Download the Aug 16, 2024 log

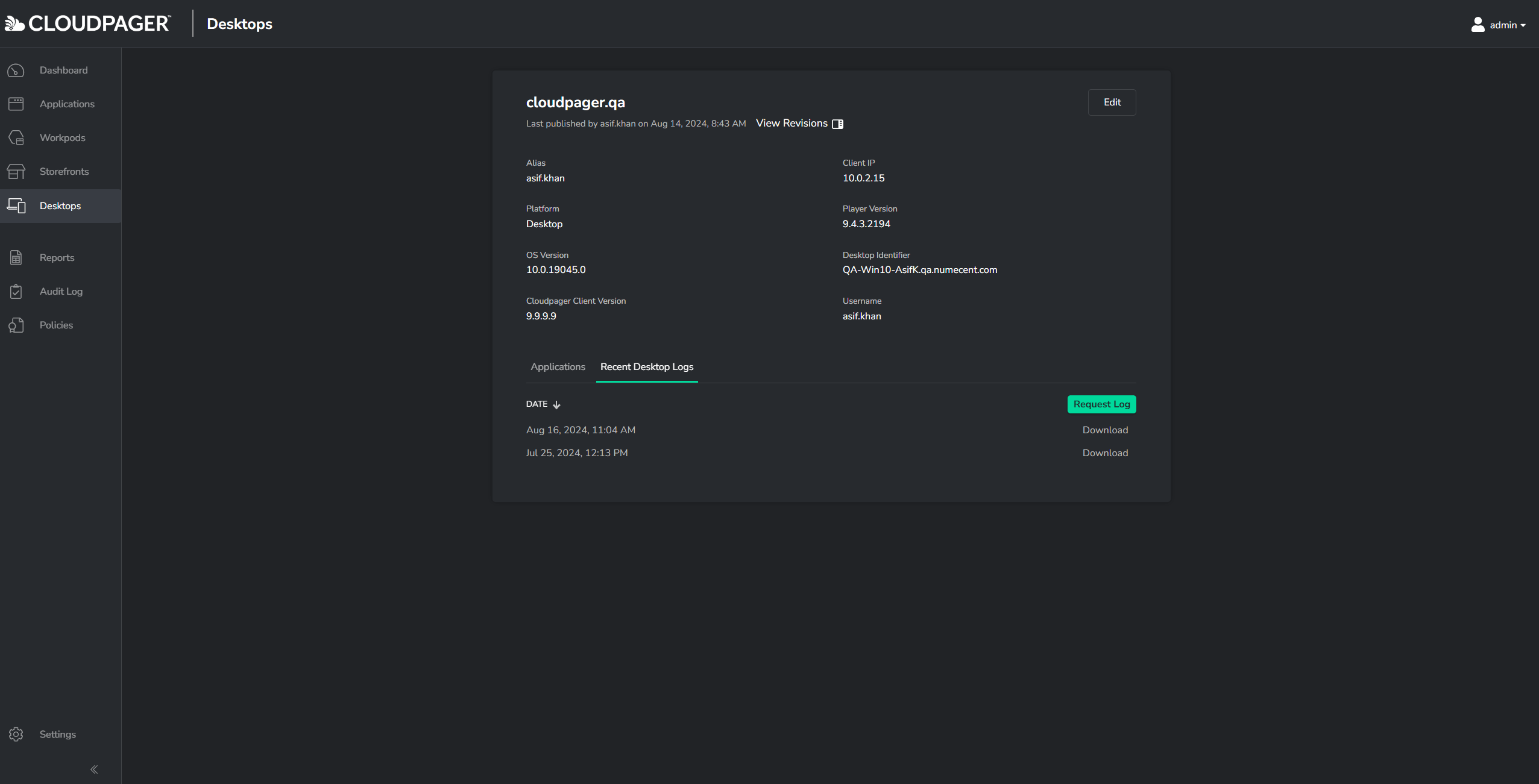pyautogui.click(x=1105, y=430)
